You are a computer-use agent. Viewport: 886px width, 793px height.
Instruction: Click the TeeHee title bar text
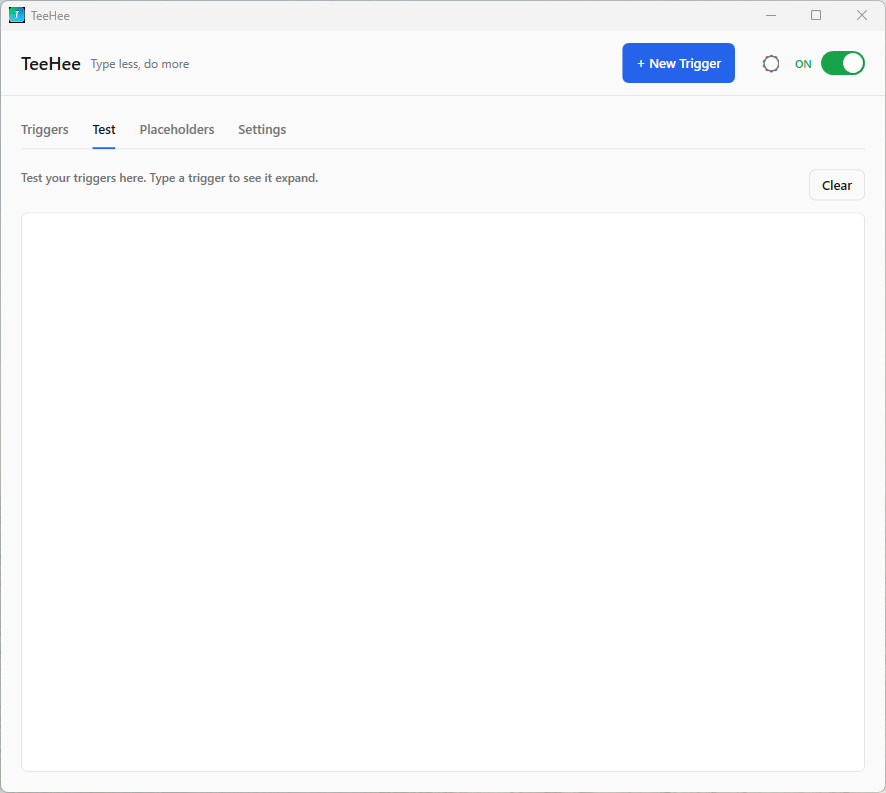(x=52, y=15)
